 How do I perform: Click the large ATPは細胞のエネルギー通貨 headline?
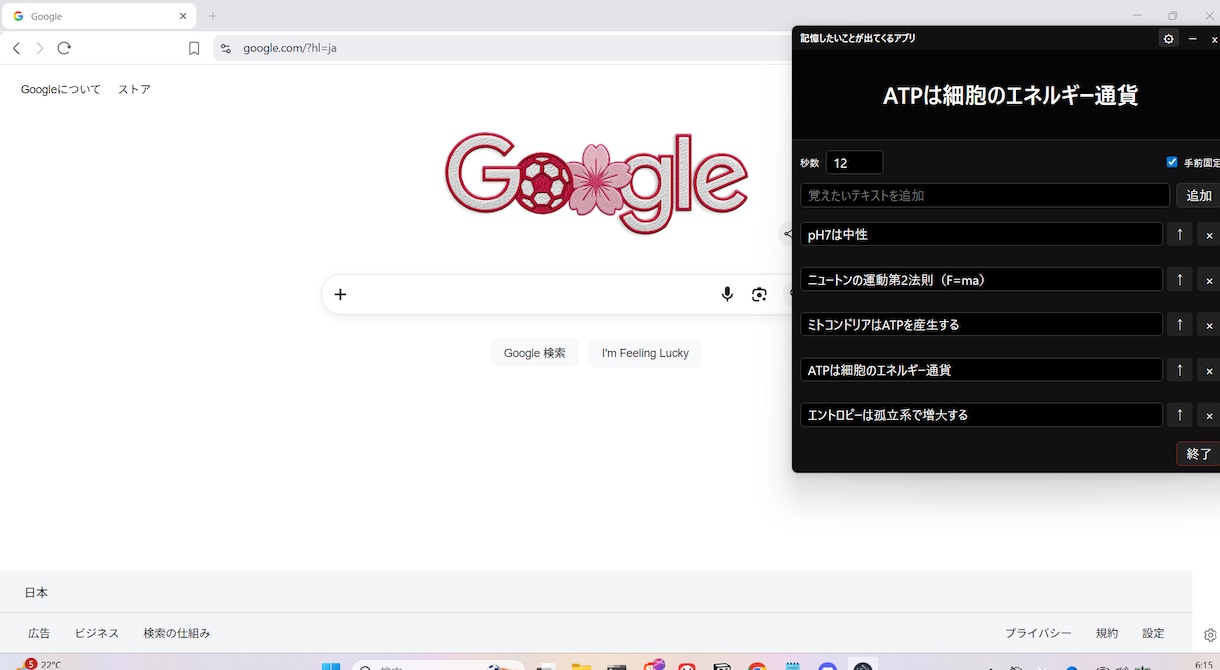tap(1010, 95)
